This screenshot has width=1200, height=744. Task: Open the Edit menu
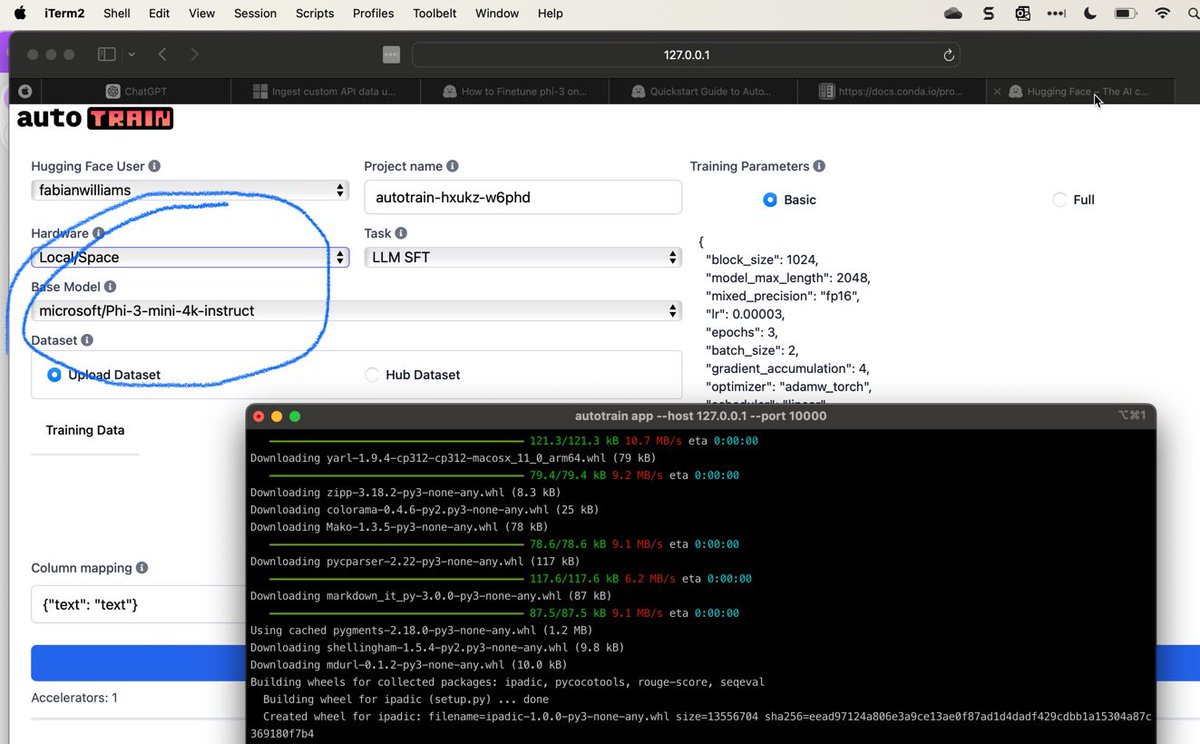pos(159,13)
